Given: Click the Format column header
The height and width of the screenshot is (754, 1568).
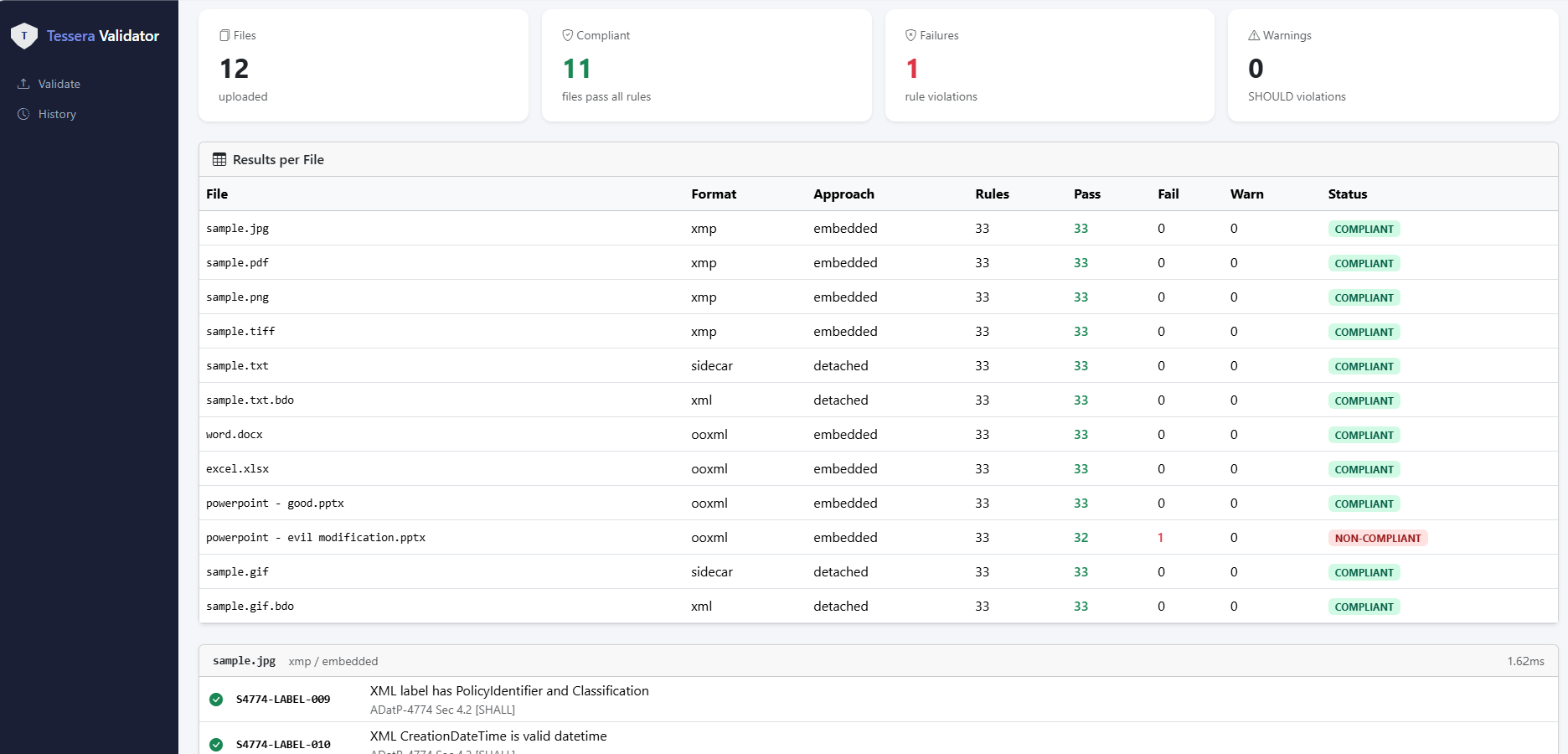Looking at the screenshot, I should coord(714,194).
